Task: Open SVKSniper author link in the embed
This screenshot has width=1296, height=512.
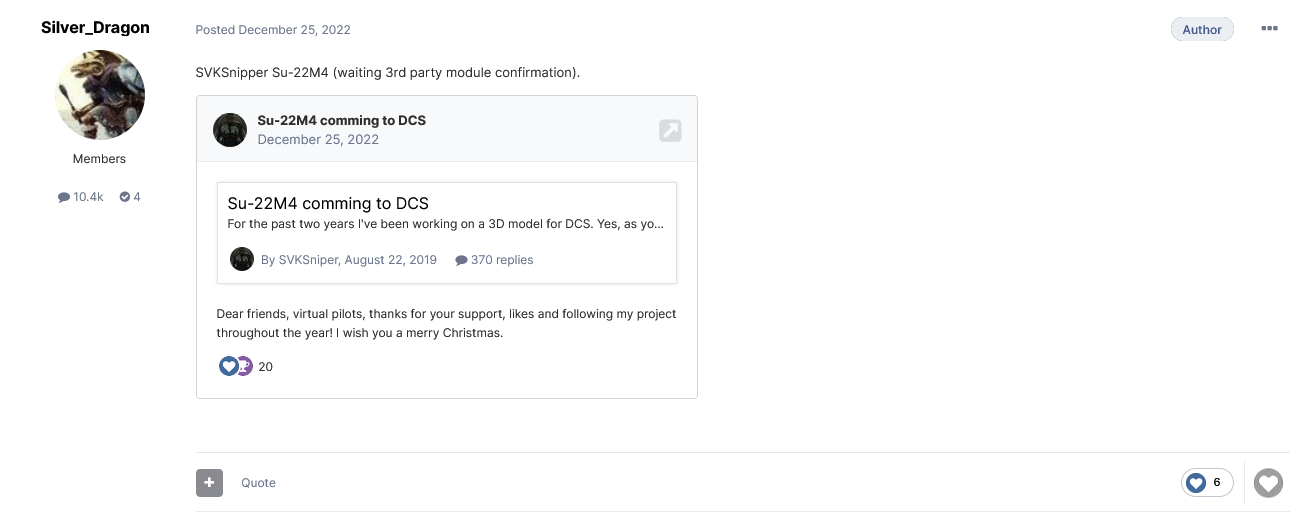Action: coord(308,260)
